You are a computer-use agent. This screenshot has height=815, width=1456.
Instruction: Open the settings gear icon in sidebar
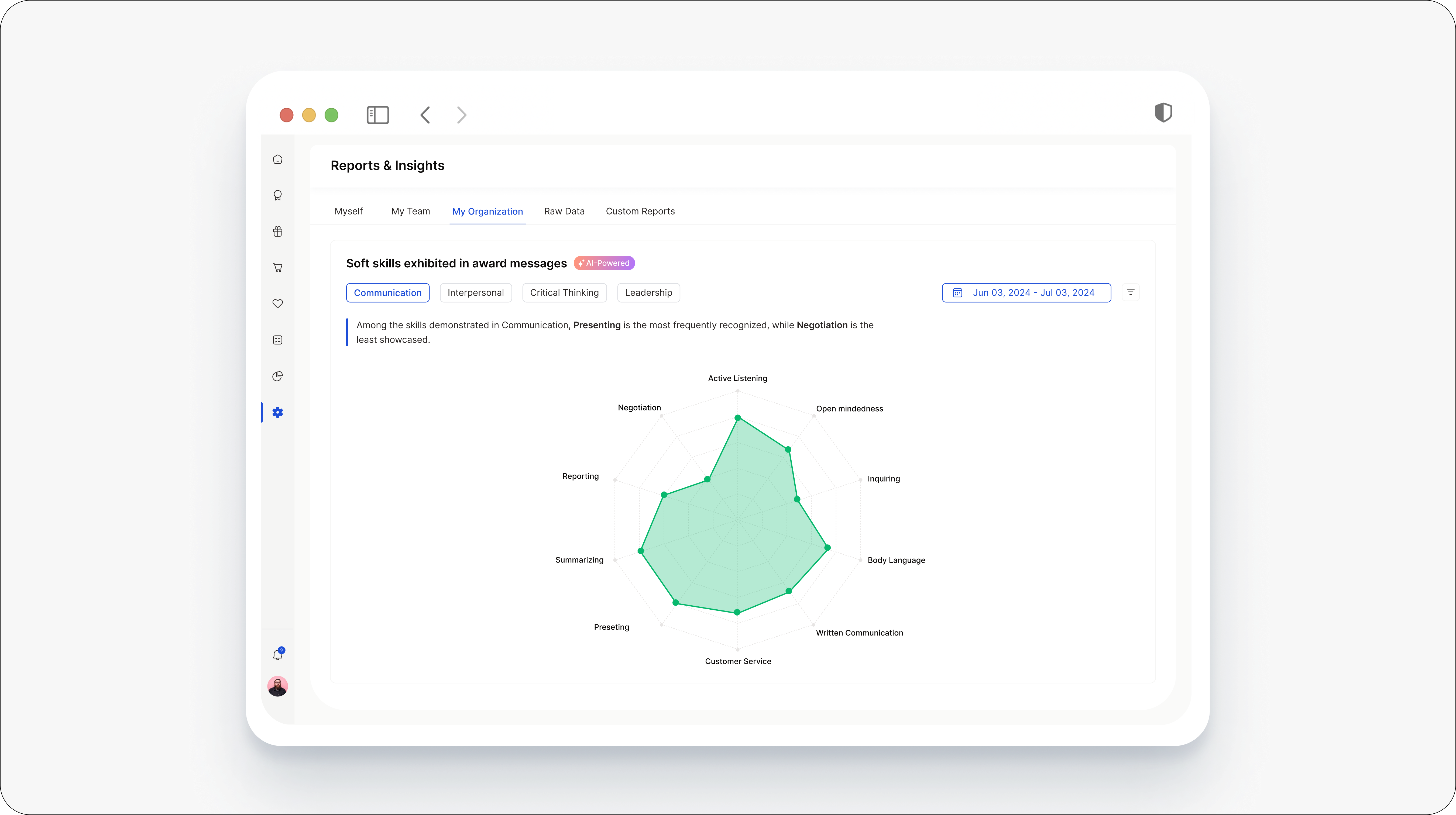(277, 412)
